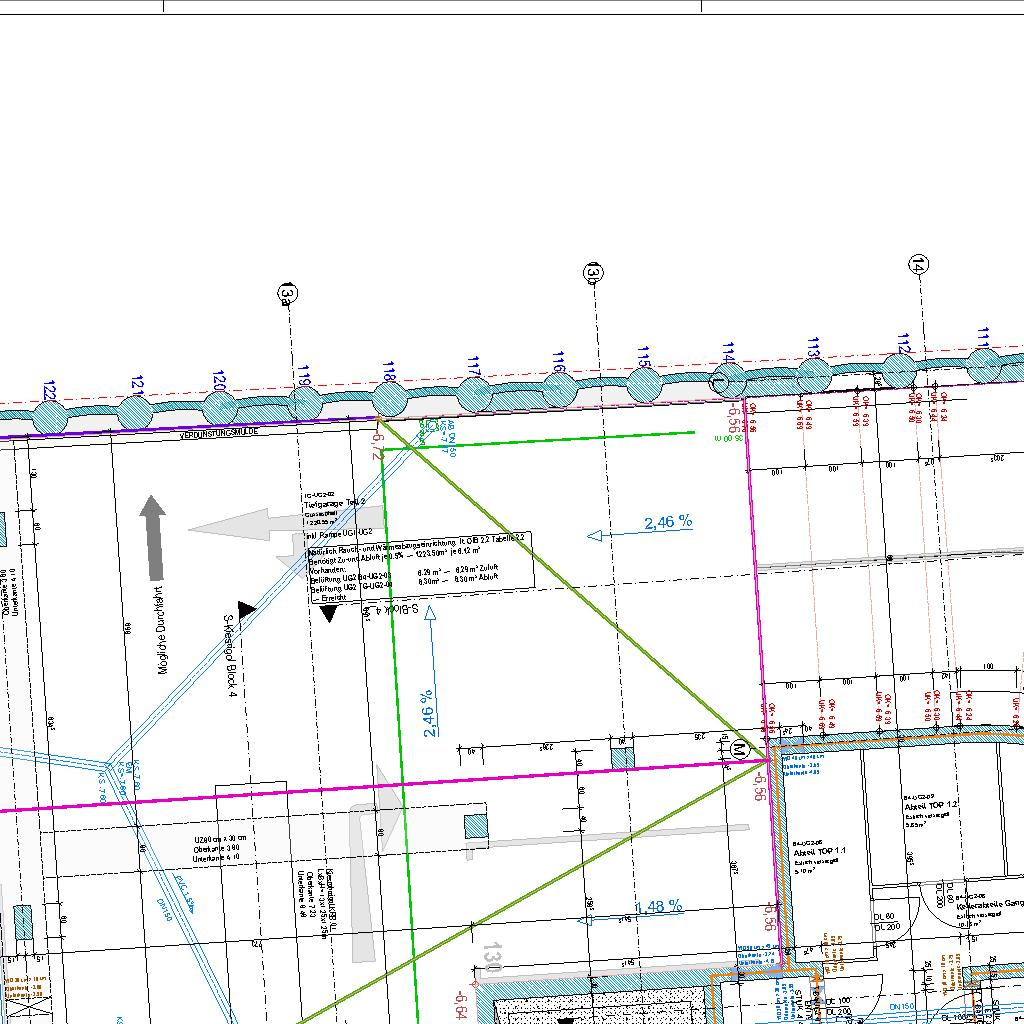Click the black section triangle marker
1024x1024 pixels.
pos(328,614)
